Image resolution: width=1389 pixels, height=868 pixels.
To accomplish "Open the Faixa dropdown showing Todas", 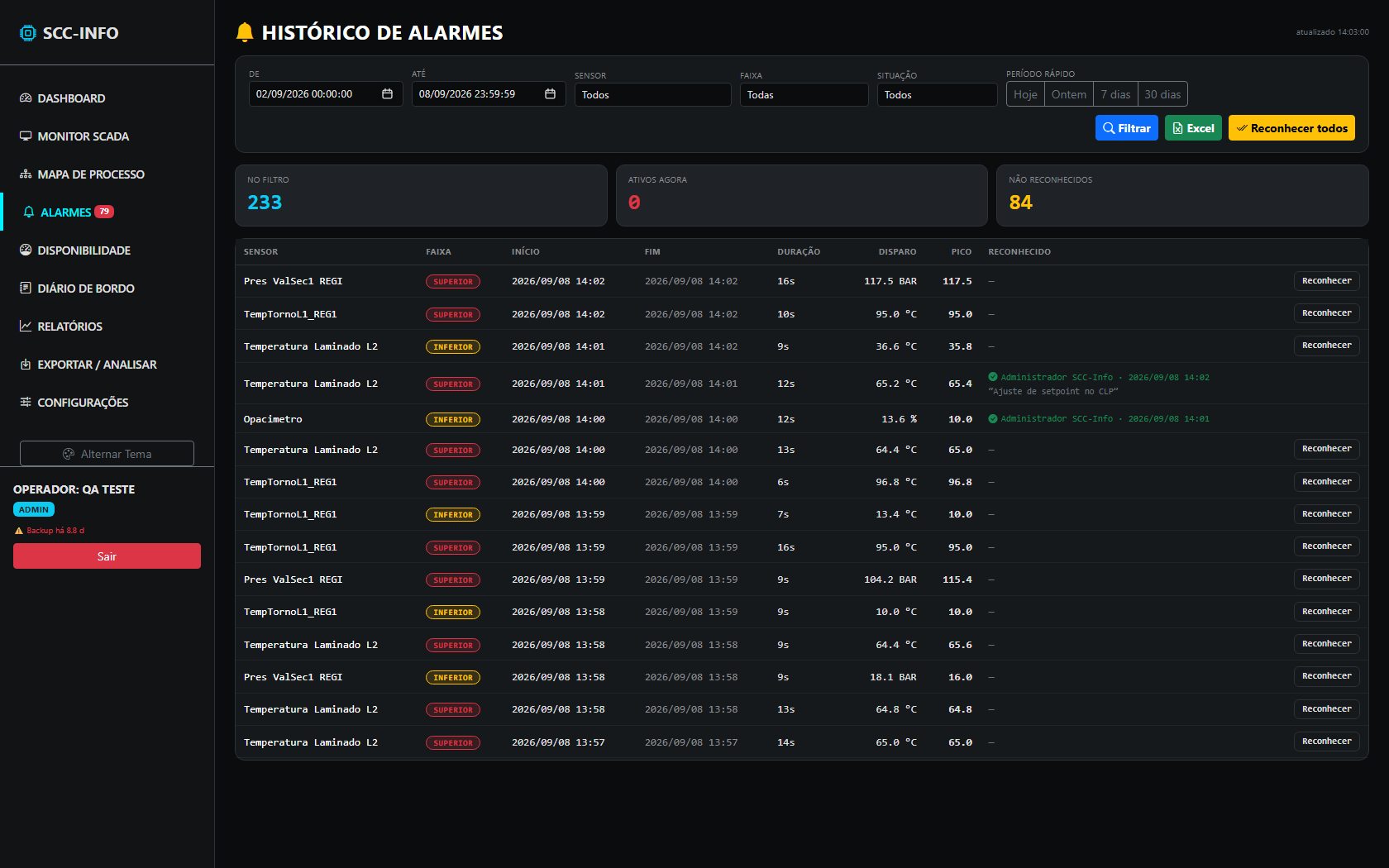I will click(804, 94).
